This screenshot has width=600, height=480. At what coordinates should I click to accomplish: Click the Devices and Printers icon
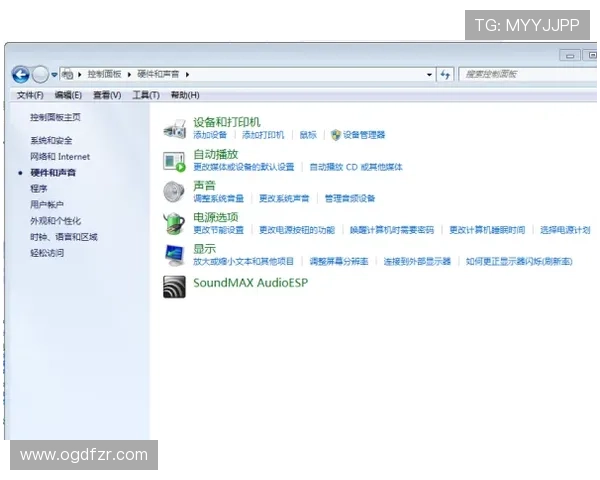tap(174, 129)
